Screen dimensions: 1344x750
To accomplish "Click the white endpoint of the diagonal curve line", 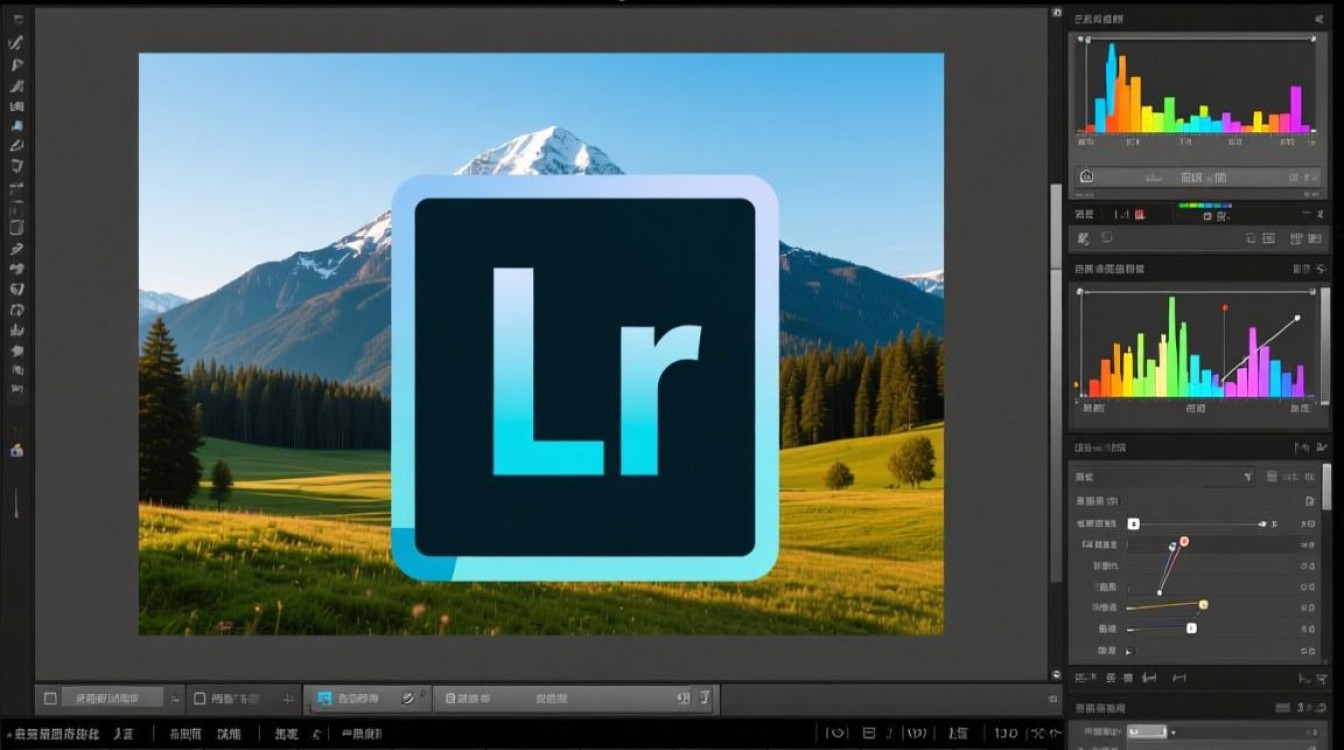I will (x=1297, y=318).
